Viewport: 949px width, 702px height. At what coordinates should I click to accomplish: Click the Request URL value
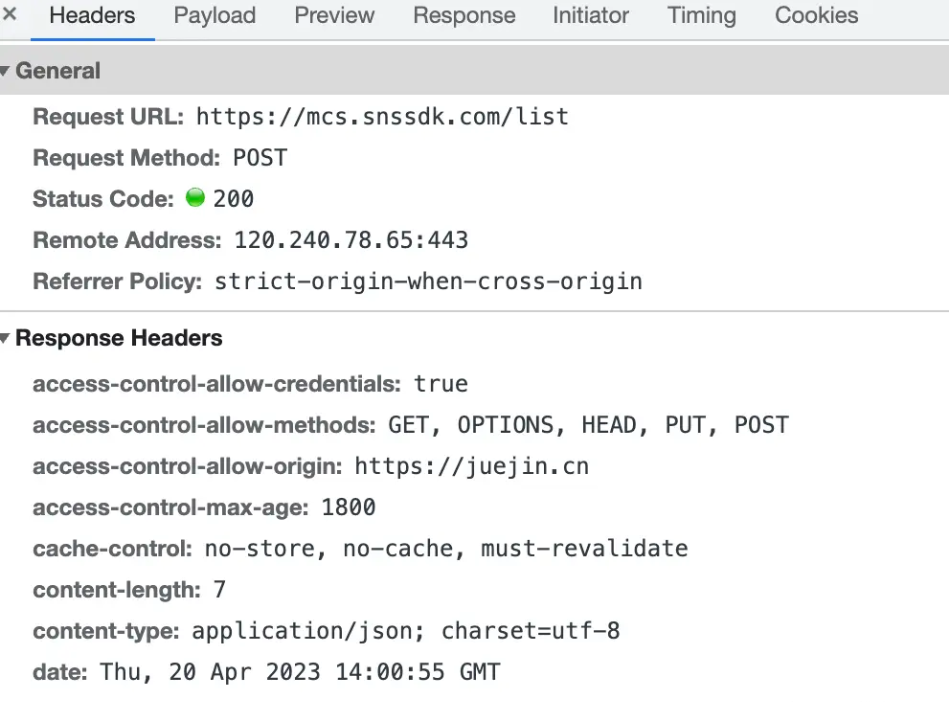point(381,117)
